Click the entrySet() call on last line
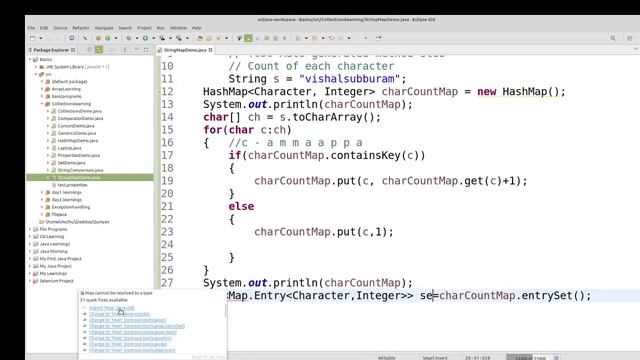 tap(553, 296)
